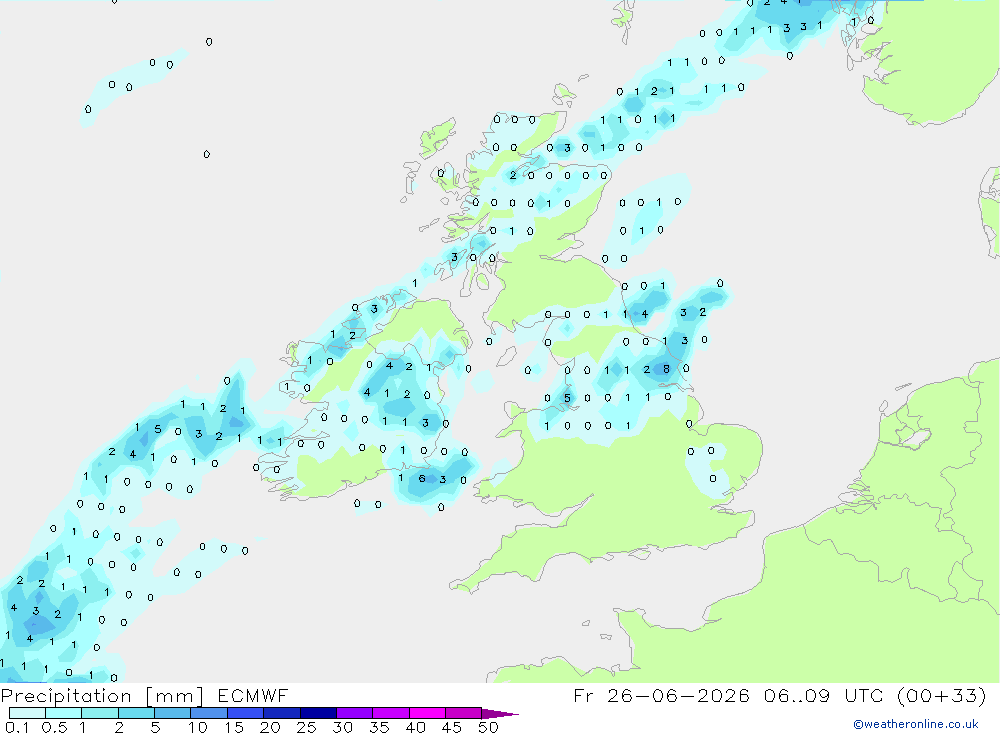Click the 15–20 mm legend color swatch
This screenshot has width=1000, height=733.
coord(246,713)
